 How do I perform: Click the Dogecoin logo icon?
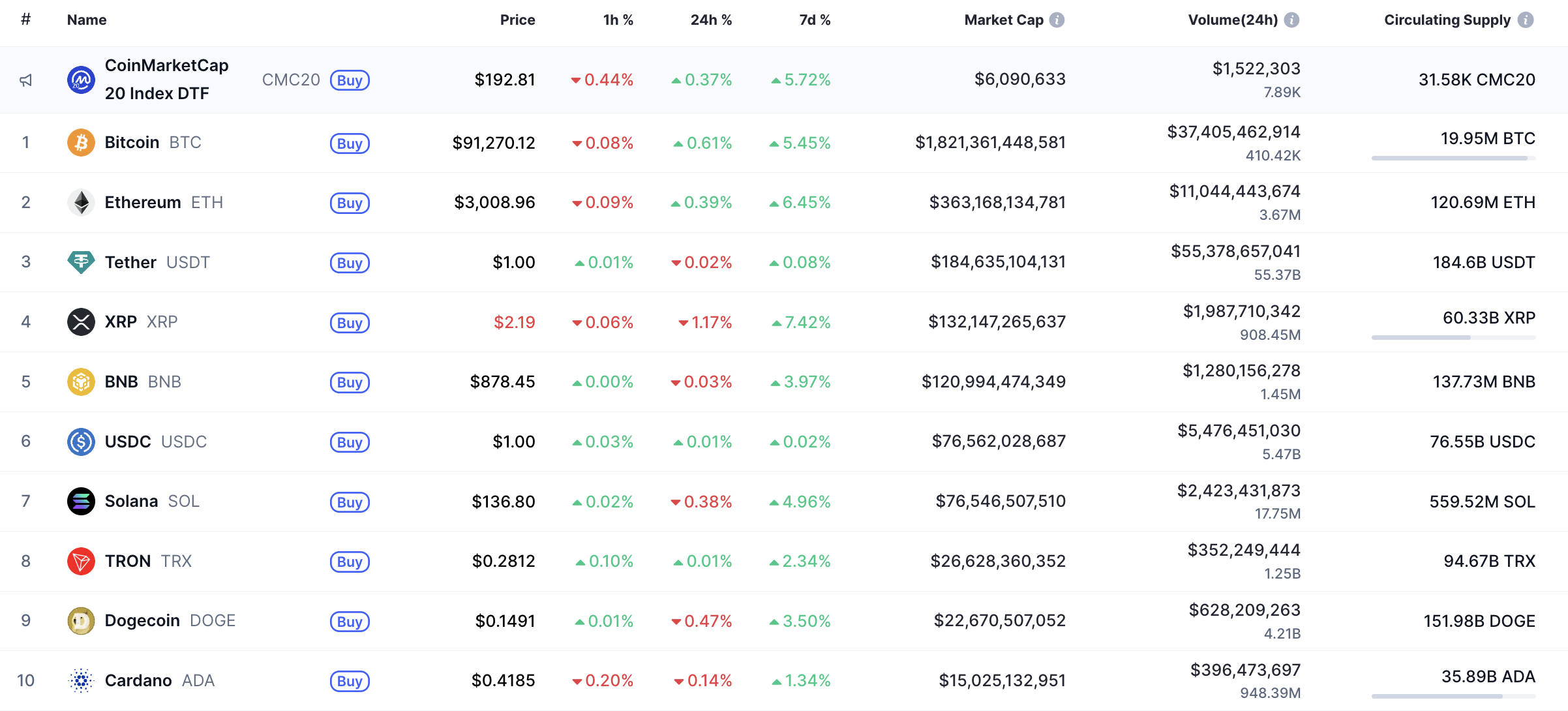point(81,621)
